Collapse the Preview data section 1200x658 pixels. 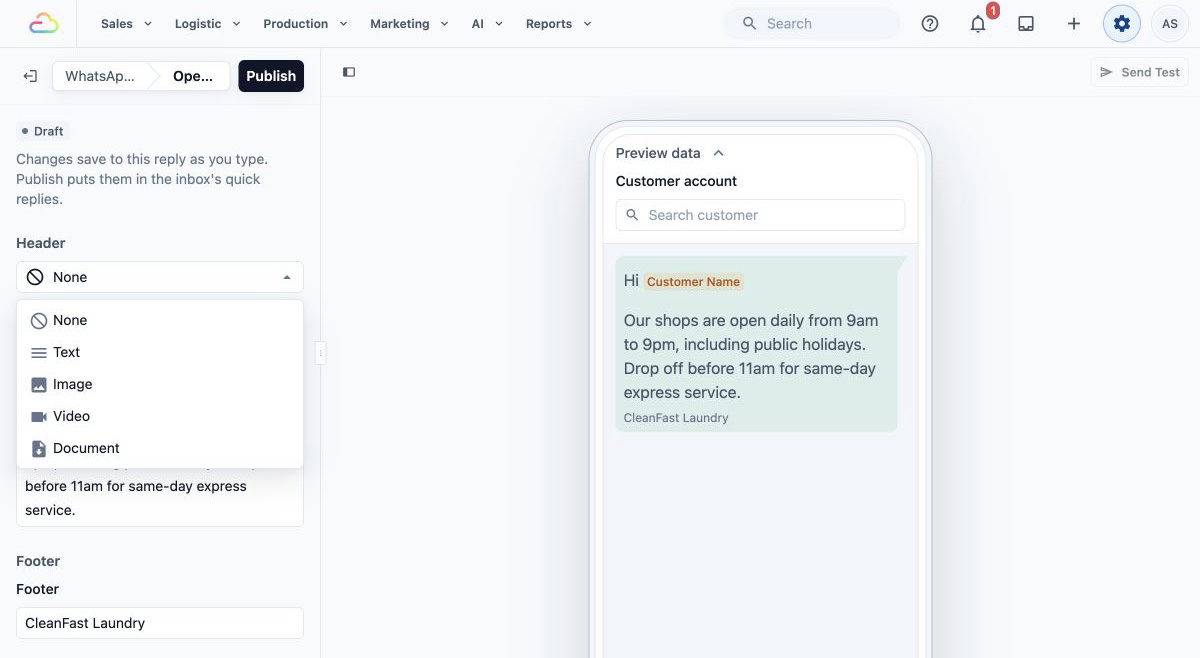tap(670, 153)
